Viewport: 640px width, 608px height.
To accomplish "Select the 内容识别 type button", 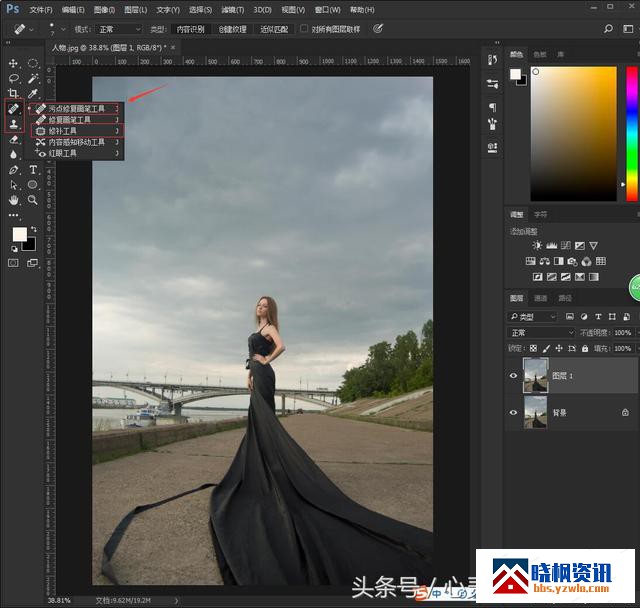I will [x=191, y=29].
